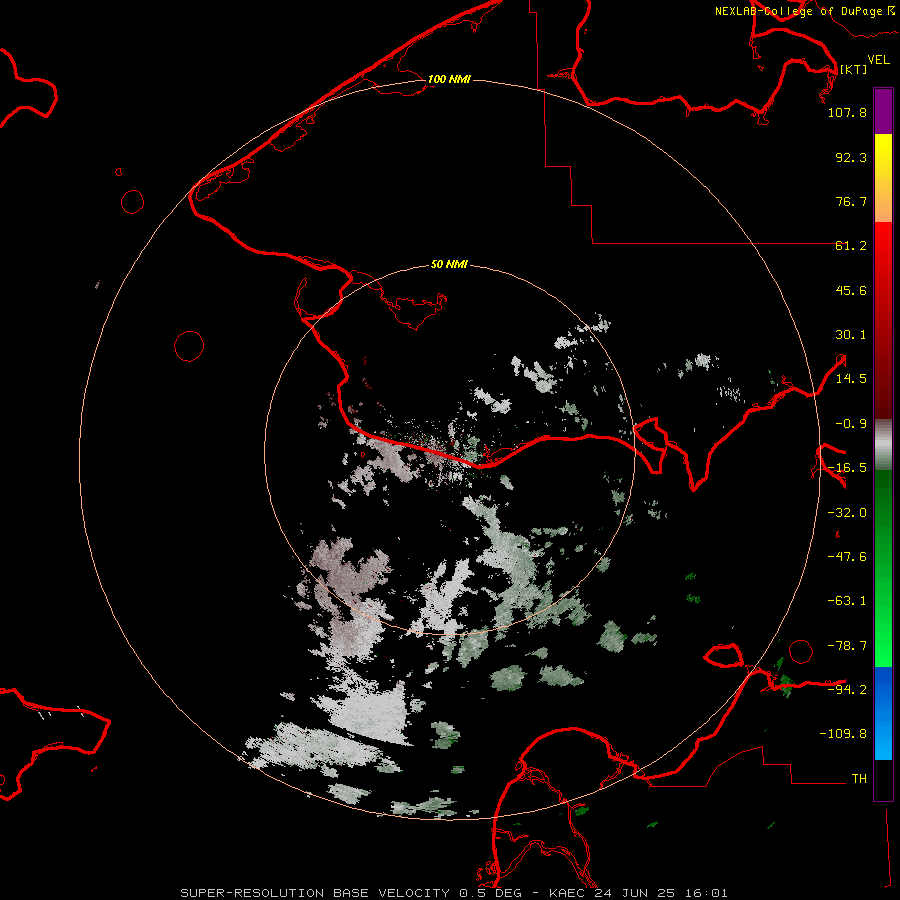The width and height of the screenshot is (900, 900).
Task: Pick the purple segment of velocity scale
Action: pyautogui.click(x=883, y=111)
